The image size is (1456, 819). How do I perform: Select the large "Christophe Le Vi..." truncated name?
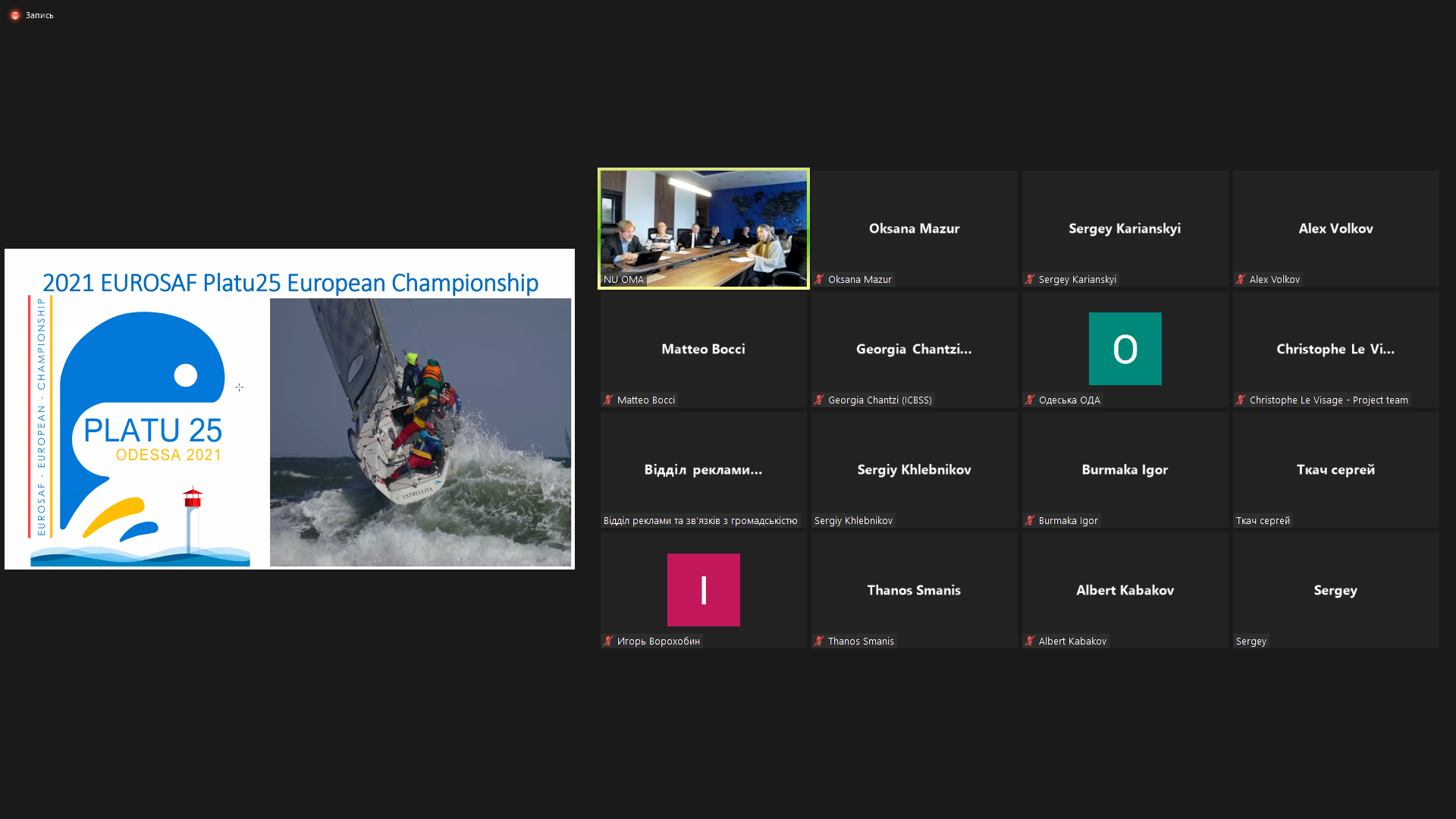[x=1335, y=349]
